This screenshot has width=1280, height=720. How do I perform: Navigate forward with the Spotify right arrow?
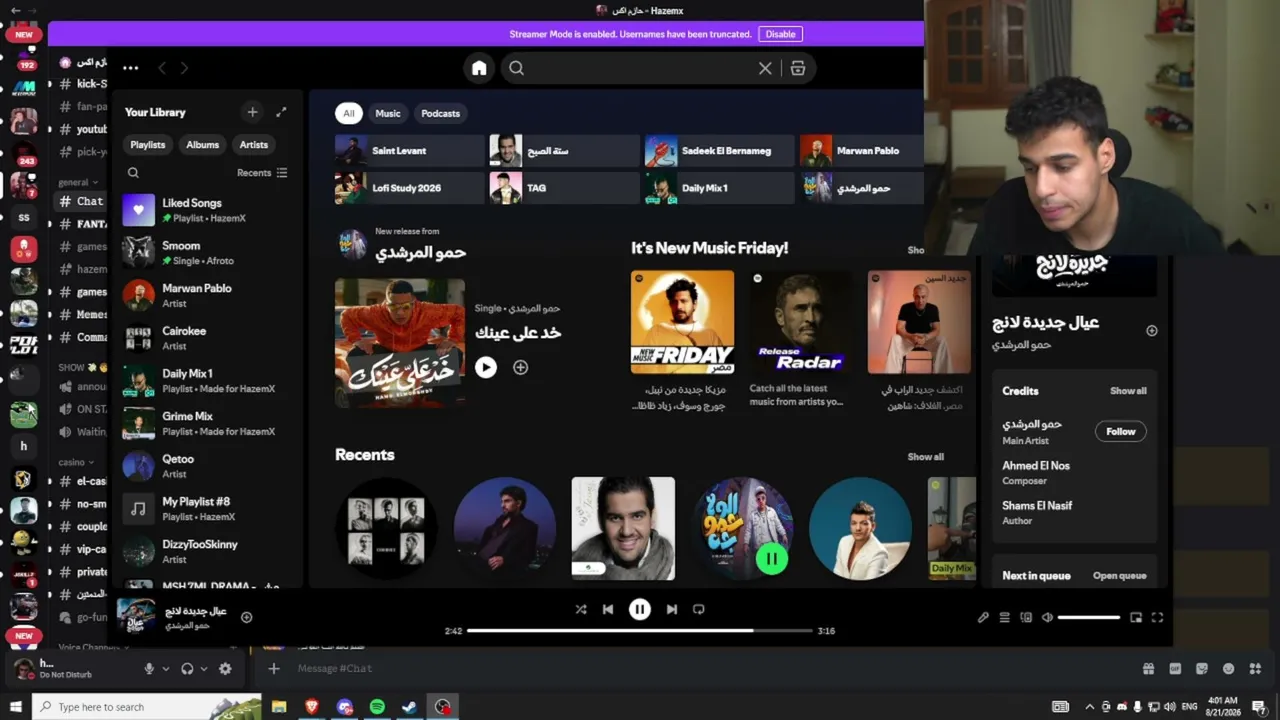point(184,68)
